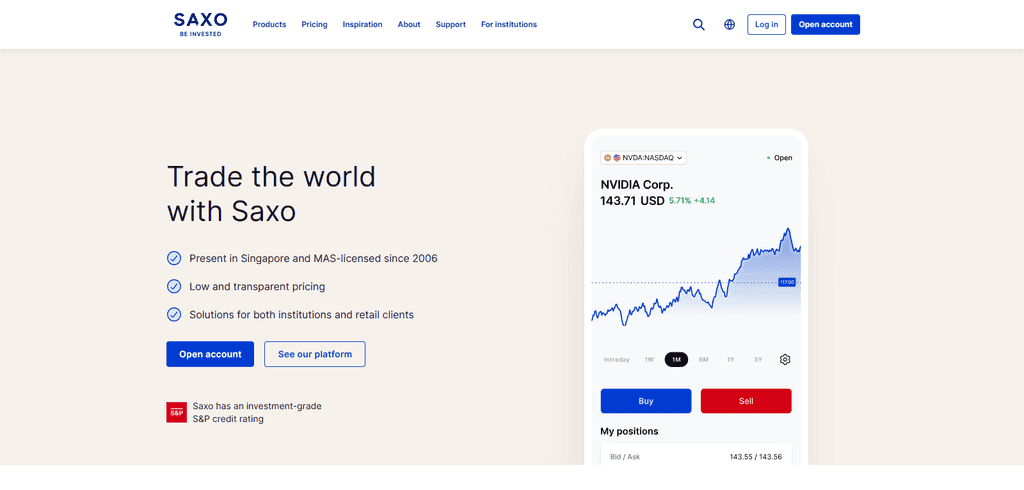Open the Support menu

point(451,25)
